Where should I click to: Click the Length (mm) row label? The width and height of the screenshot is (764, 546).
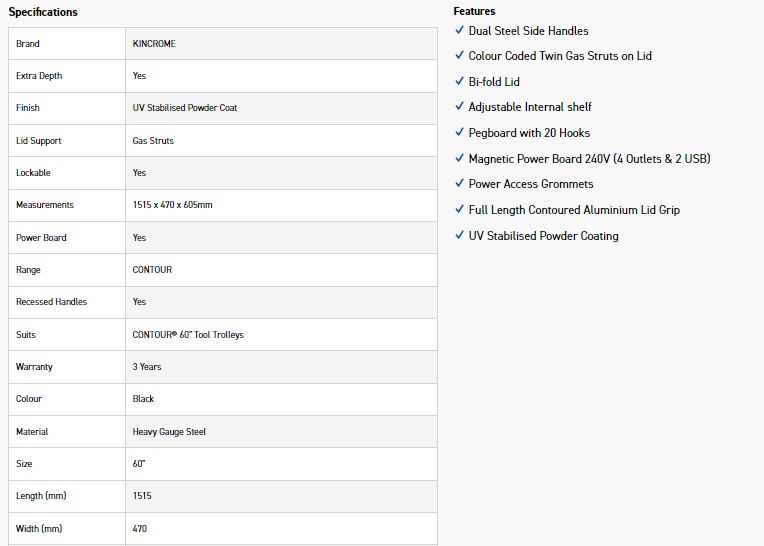[41, 496]
